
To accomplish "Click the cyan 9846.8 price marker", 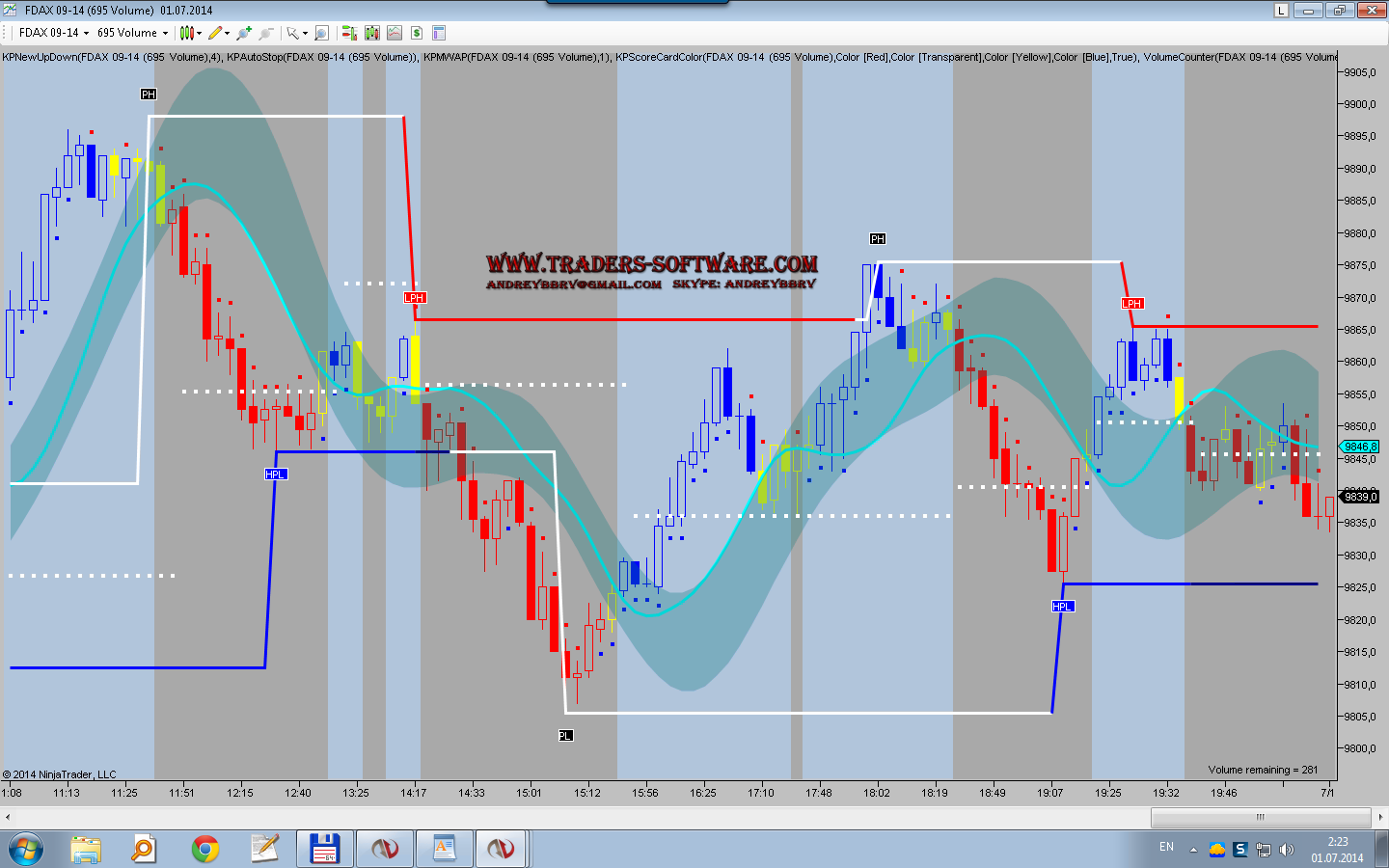I will coord(1360,447).
